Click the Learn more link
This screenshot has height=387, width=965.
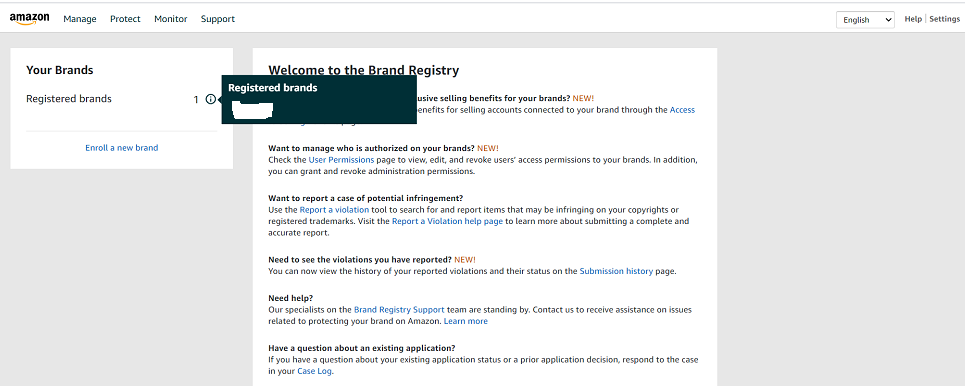point(465,321)
